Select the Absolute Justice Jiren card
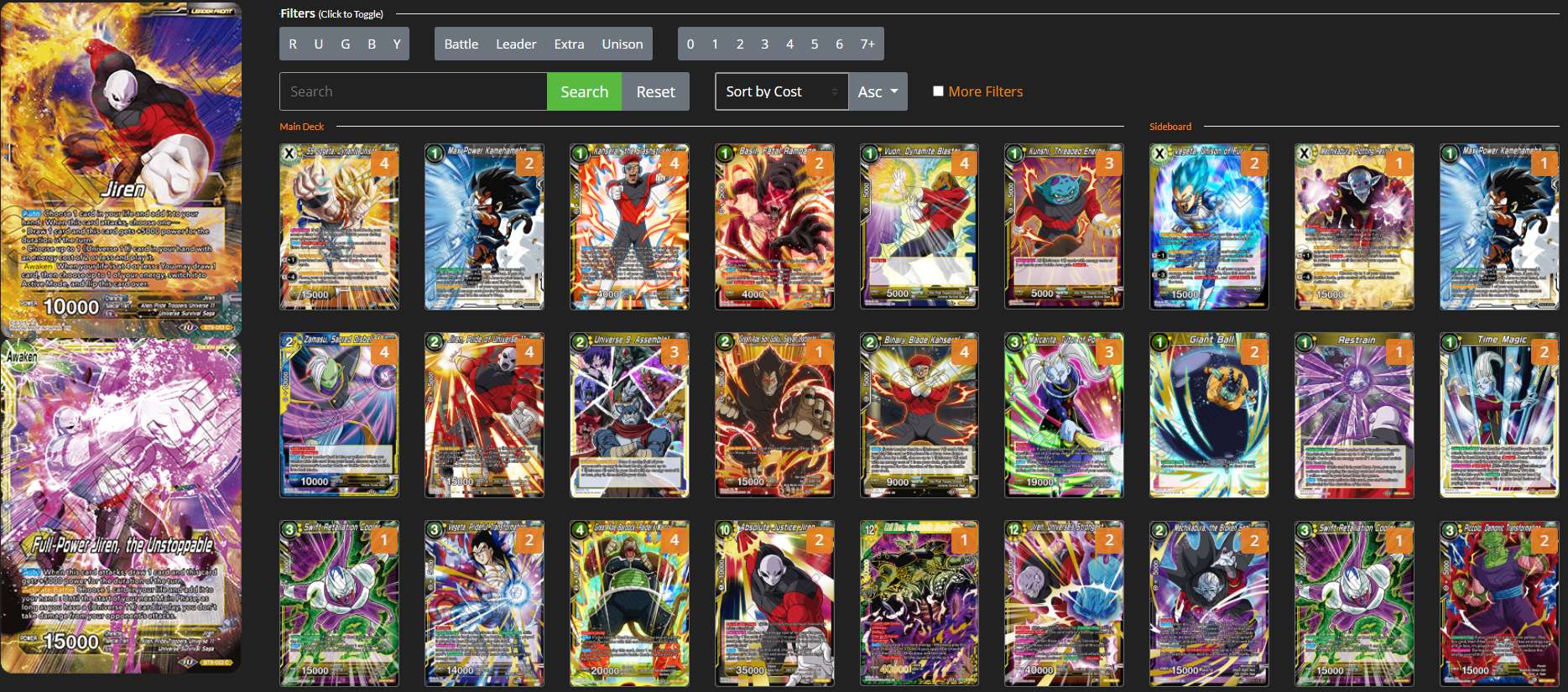The image size is (1568, 692). click(774, 604)
